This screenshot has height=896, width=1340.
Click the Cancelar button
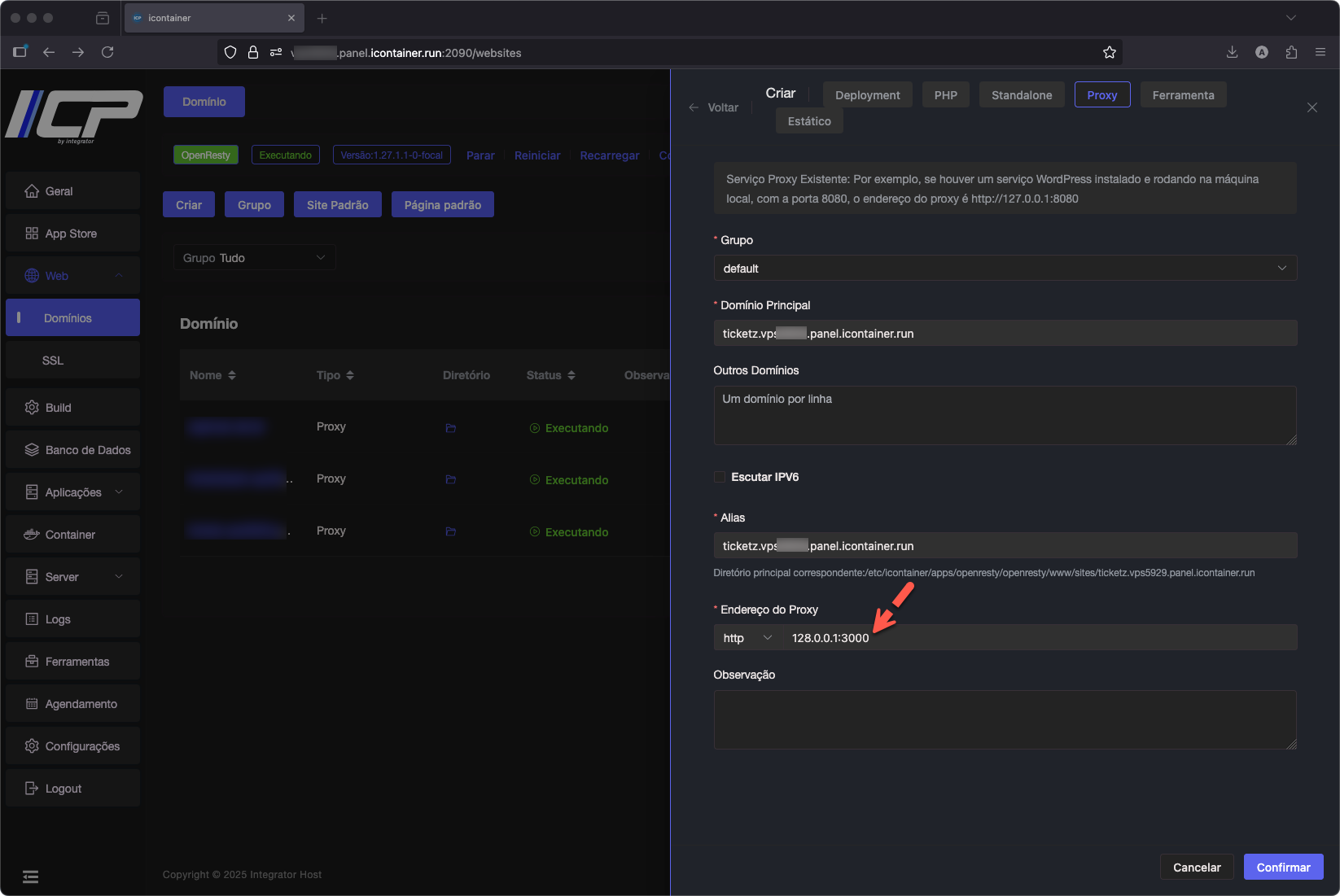pyautogui.click(x=1196, y=868)
